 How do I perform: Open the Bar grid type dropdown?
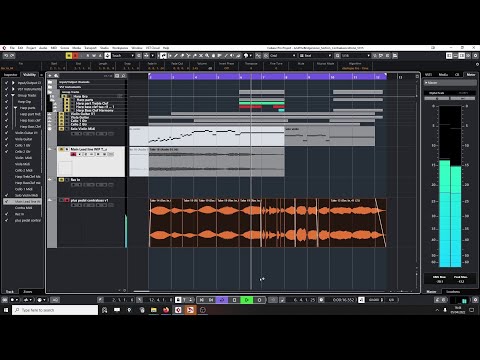coord(315,56)
